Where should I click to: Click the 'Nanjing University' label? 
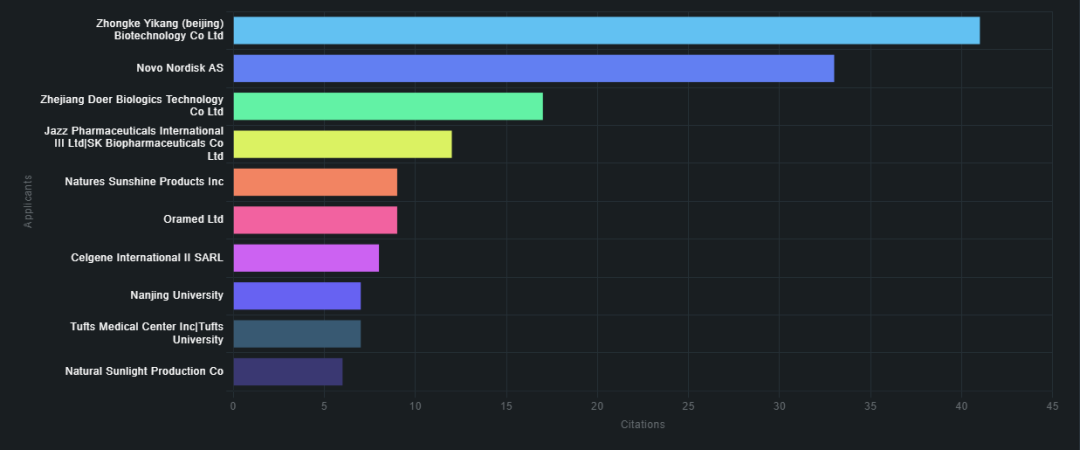[x=176, y=296]
